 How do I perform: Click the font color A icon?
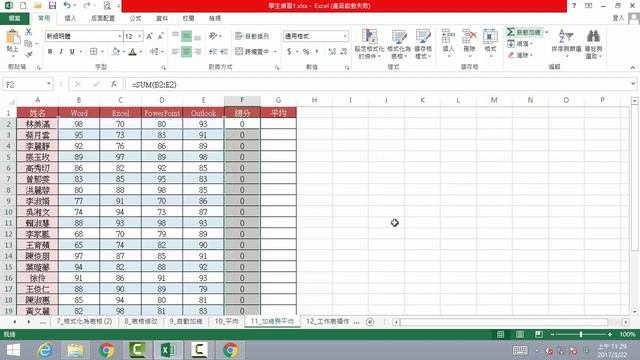tap(132, 51)
